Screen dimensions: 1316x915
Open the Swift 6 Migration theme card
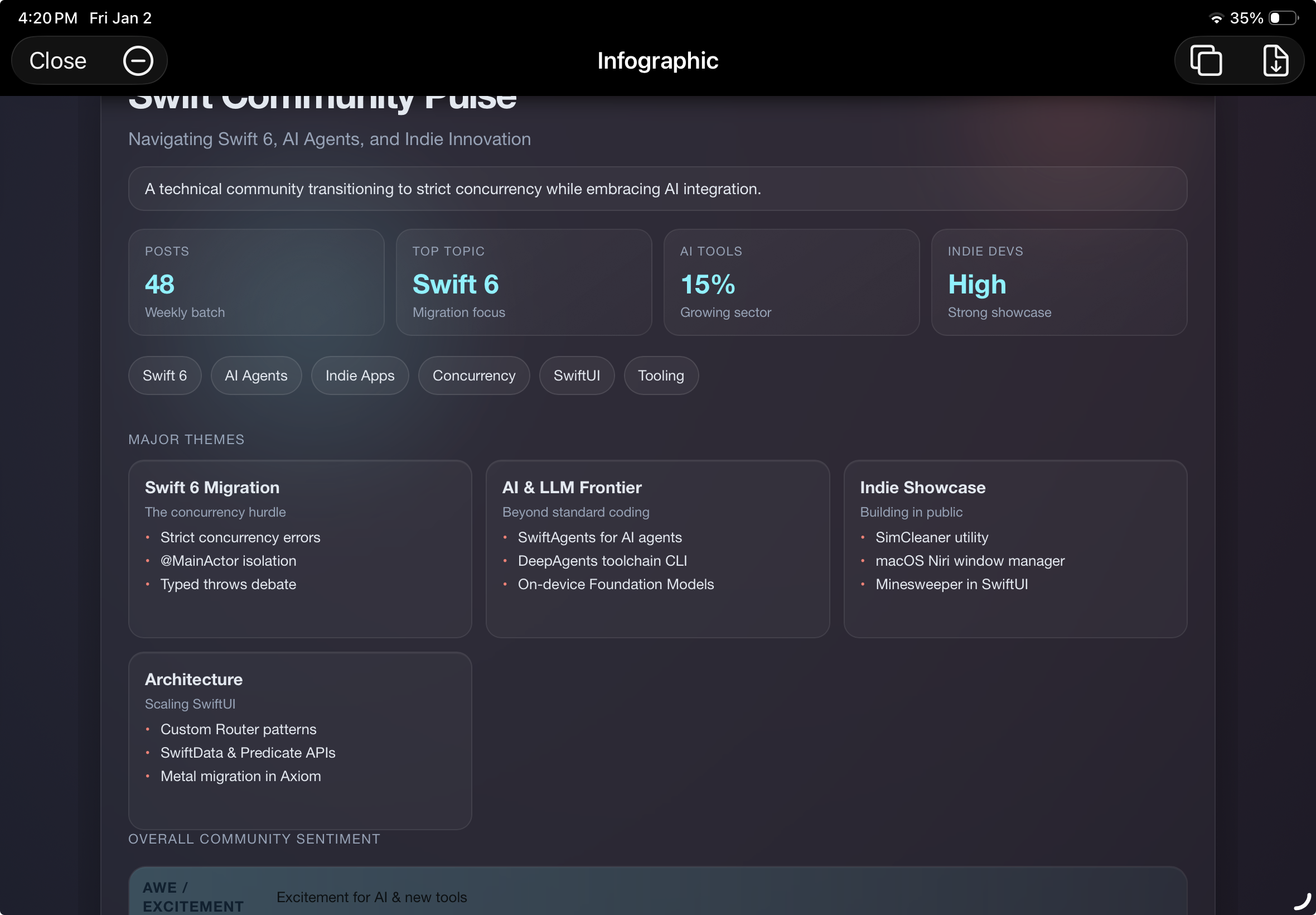(299, 548)
